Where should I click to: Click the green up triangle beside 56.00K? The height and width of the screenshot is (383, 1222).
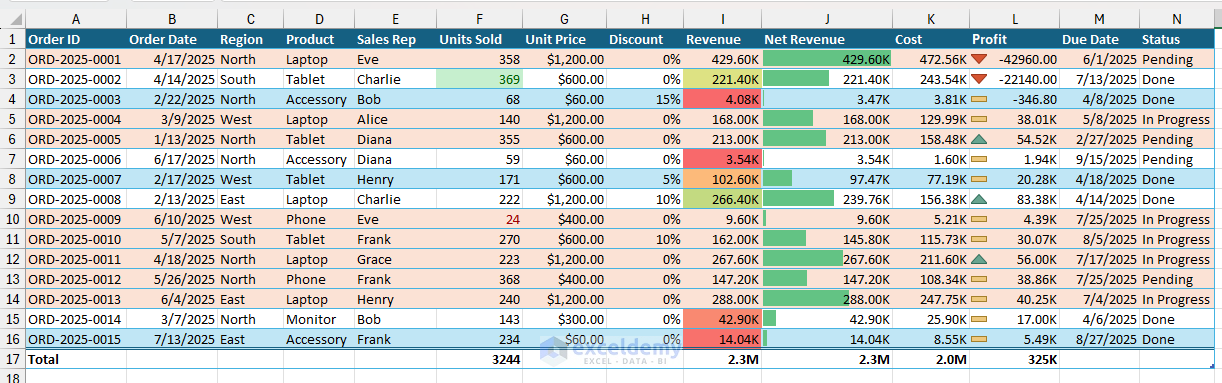(979, 259)
